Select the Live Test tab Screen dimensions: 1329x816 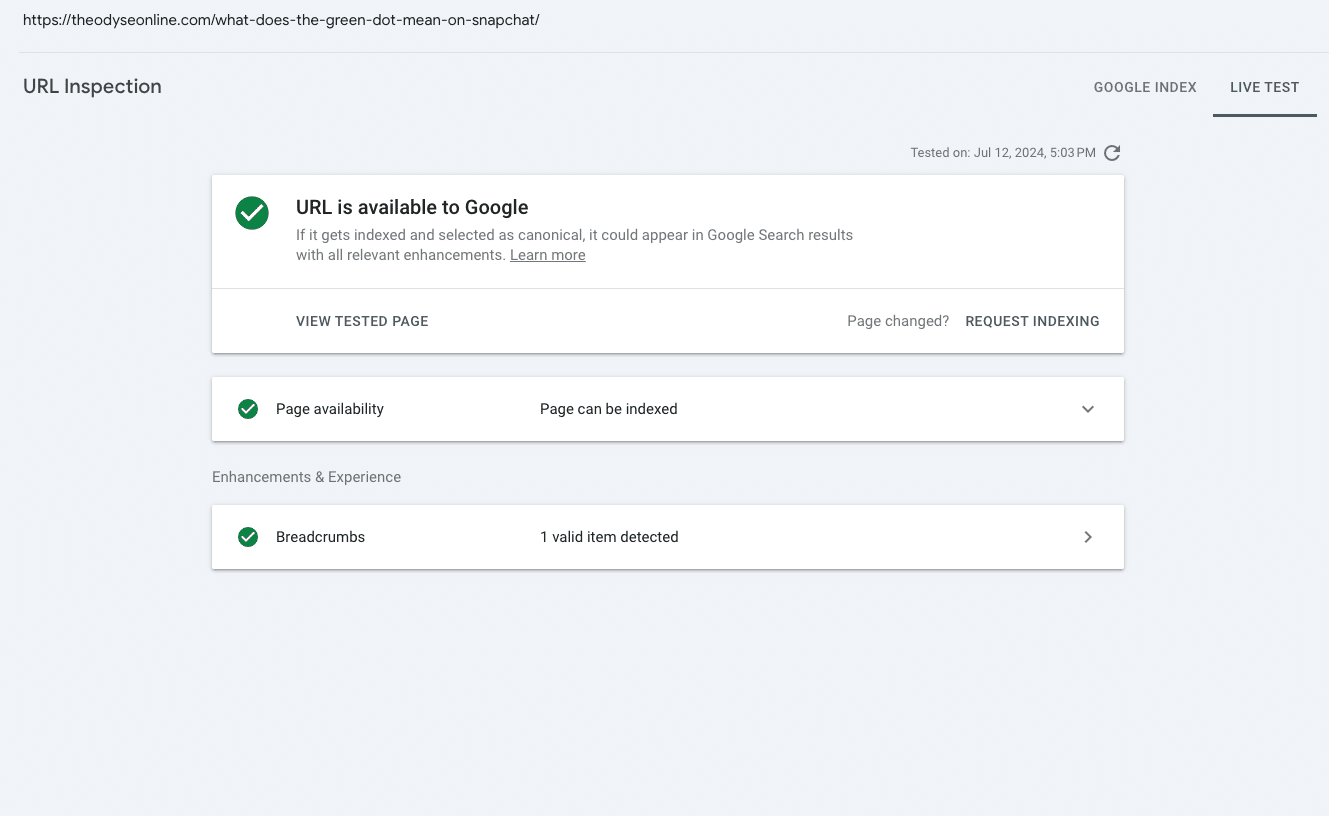pos(1264,87)
